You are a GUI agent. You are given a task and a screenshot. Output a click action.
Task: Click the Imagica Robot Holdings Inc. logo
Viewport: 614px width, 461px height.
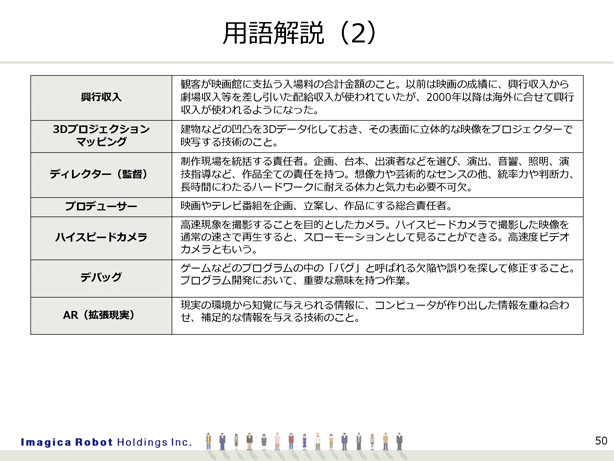[106, 442]
